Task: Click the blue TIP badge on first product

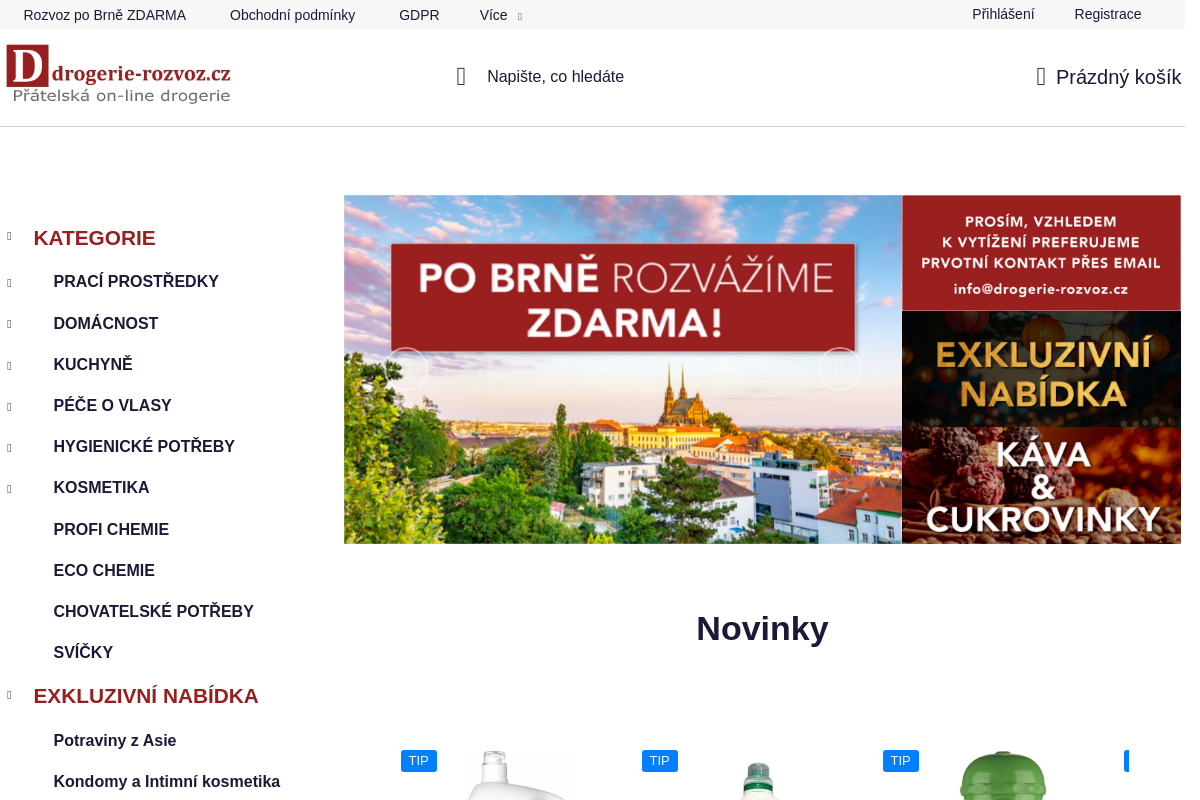Action: (x=419, y=760)
